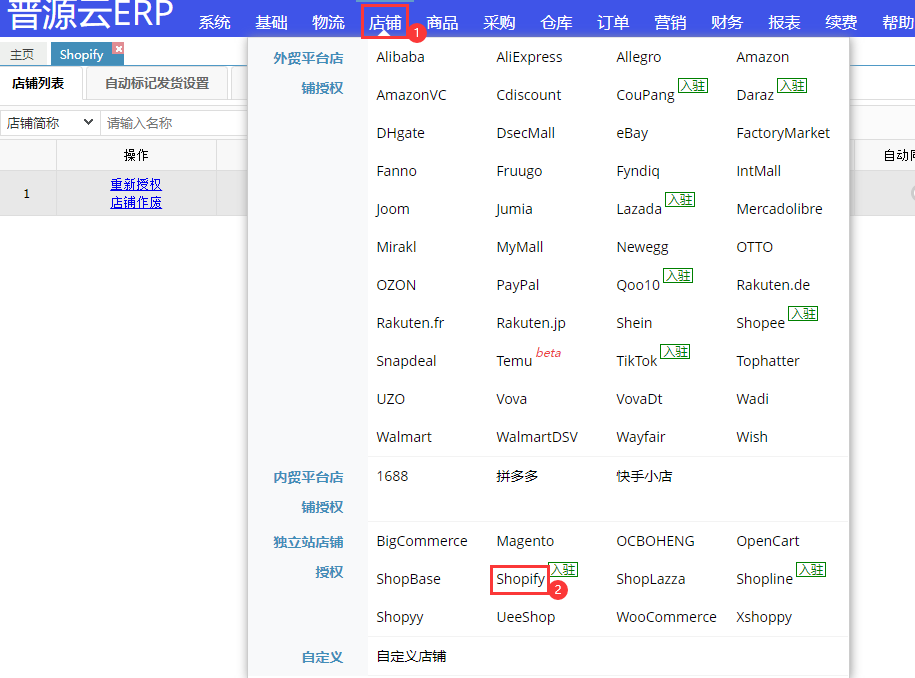Select DHgate platform entry
The height and width of the screenshot is (678, 915).
point(400,133)
